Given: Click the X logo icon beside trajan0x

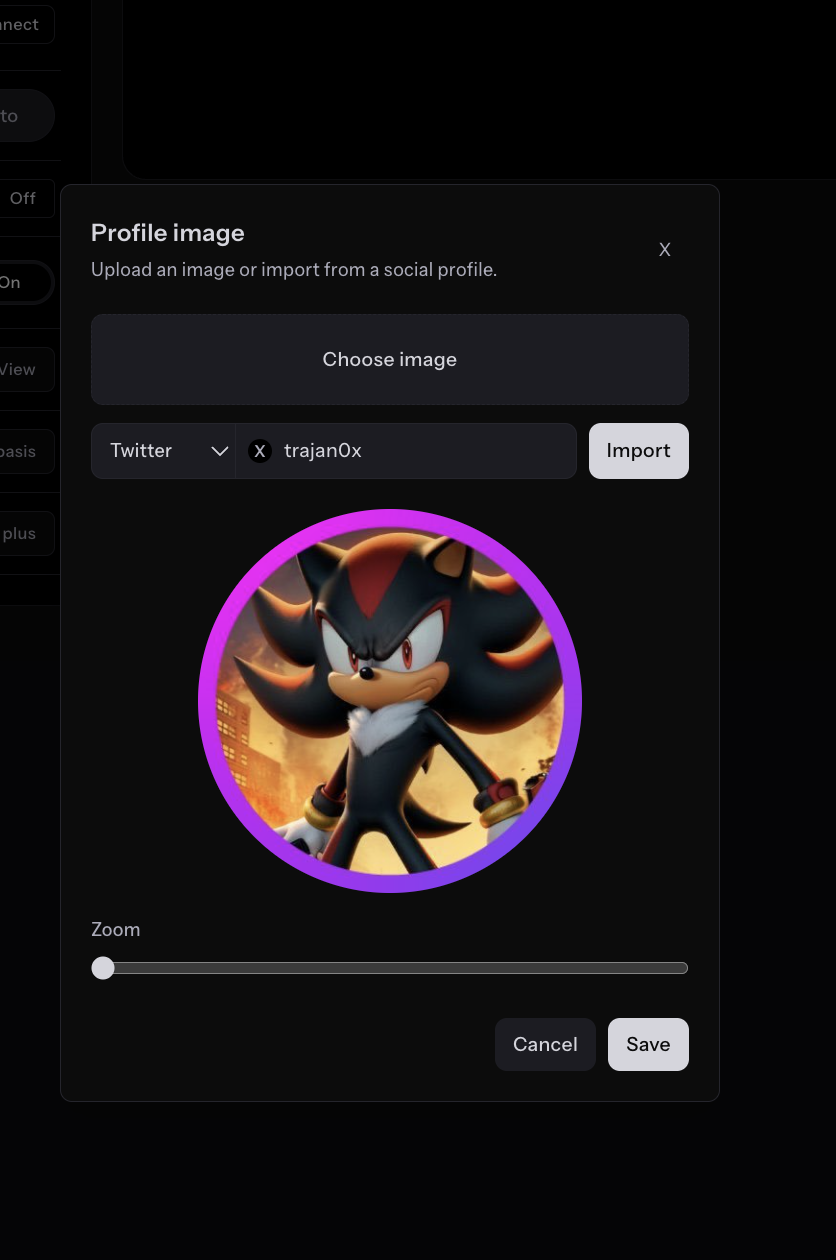Looking at the screenshot, I should pos(260,451).
